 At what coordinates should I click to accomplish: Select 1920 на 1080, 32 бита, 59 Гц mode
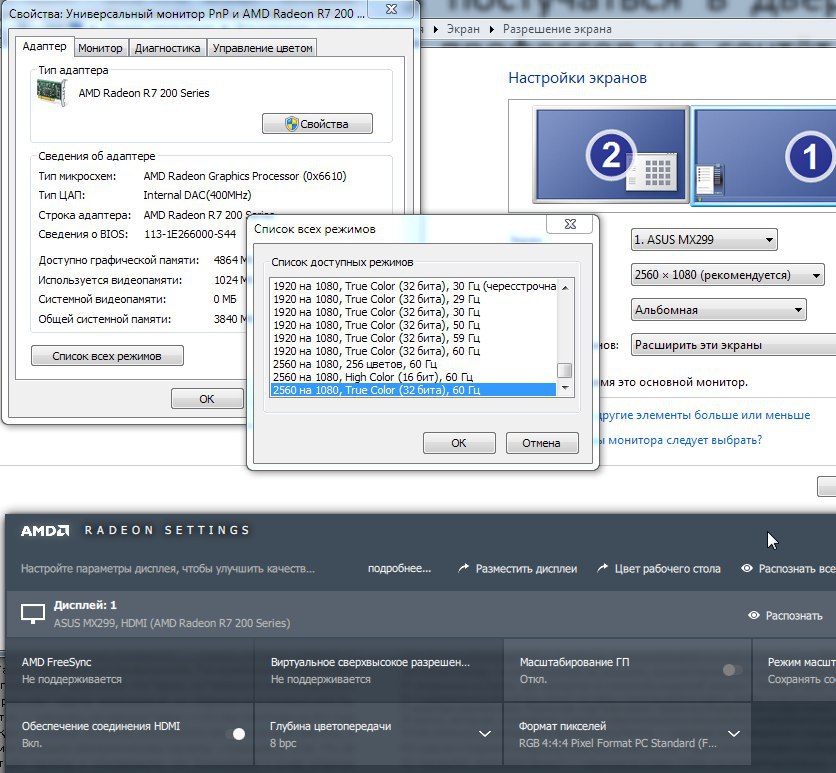[x=413, y=338]
